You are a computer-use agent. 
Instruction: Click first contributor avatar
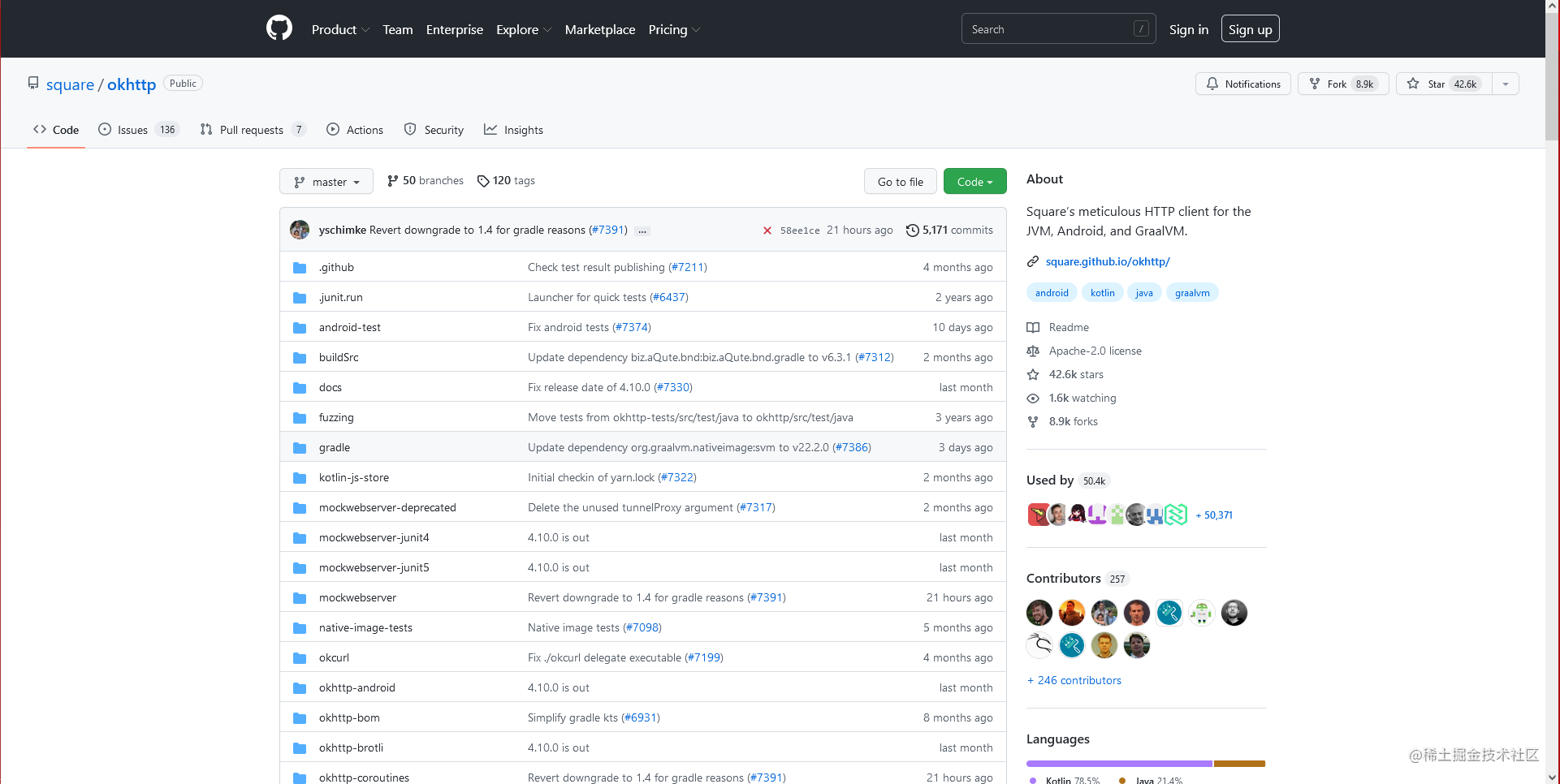pyautogui.click(x=1039, y=613)
